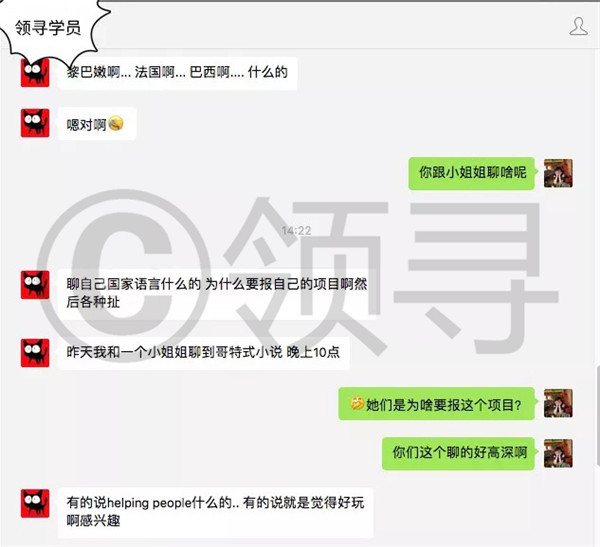Click cat avatar beside '聊自己国家语言什么的' message
The width and height of the screenshot is (600, 547).
point(35,285)
